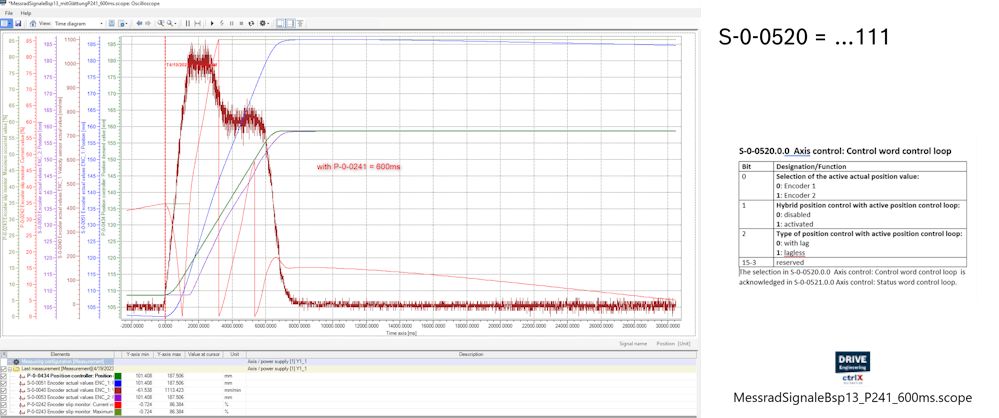Viewport: 999px width, 418px height.
Task: Click the display layout icon after the View dropdown
Action: point(111,23)
